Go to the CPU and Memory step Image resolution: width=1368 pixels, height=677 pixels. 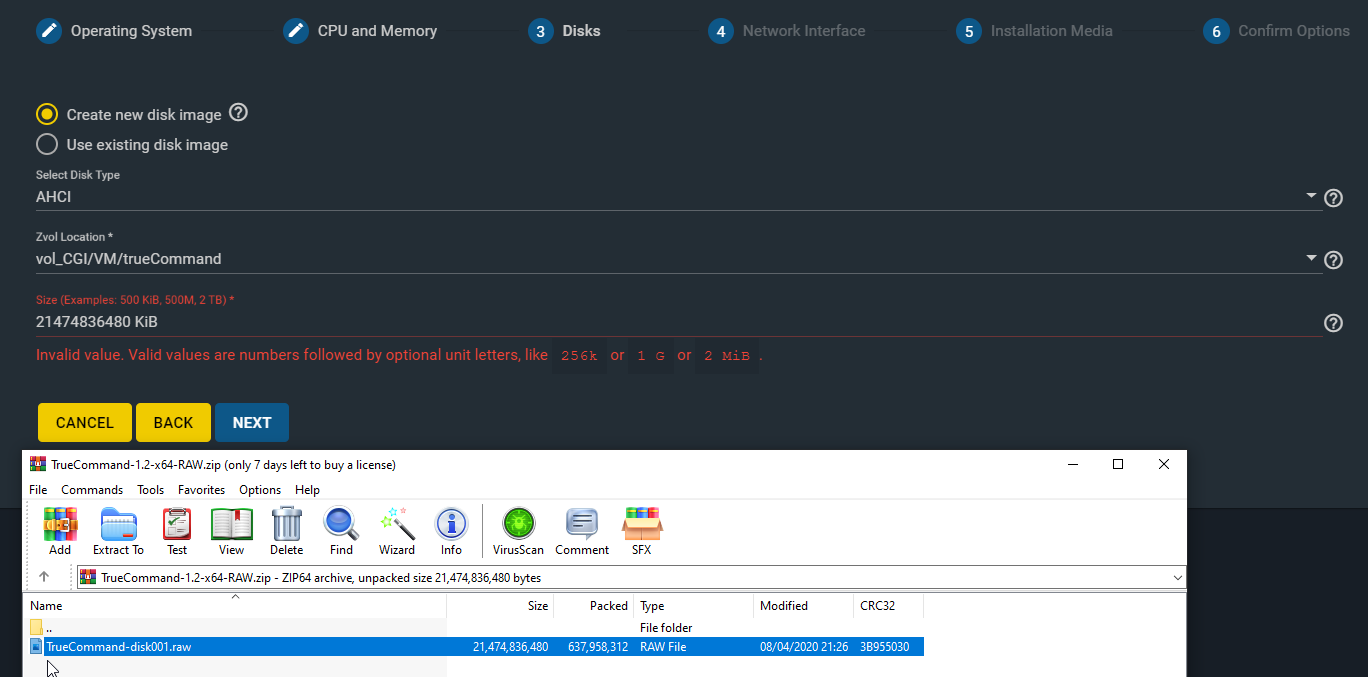(377, 31)
